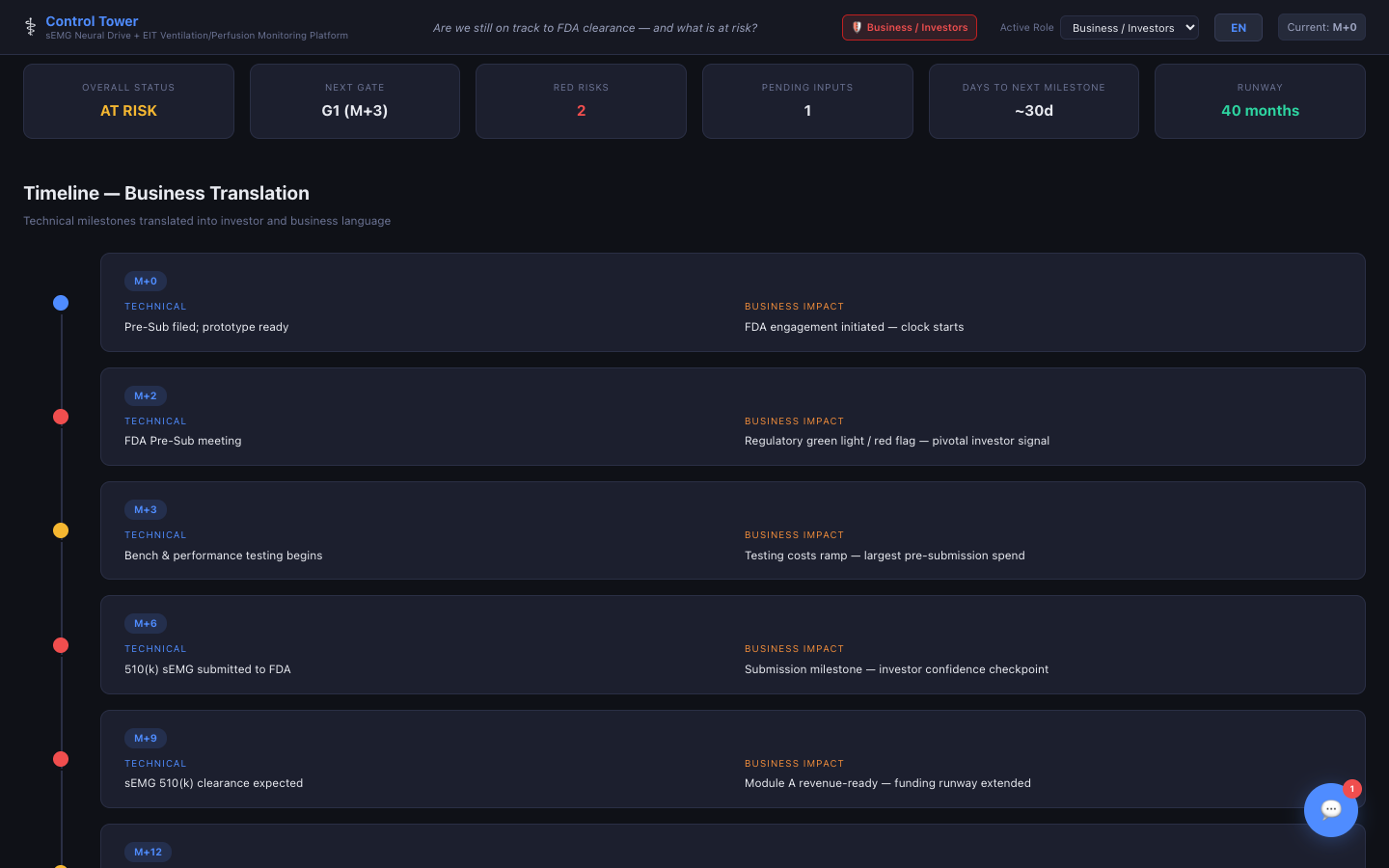1389x868 pixels.
Task: Click the chat notification badge
Action: (1352, 789)
